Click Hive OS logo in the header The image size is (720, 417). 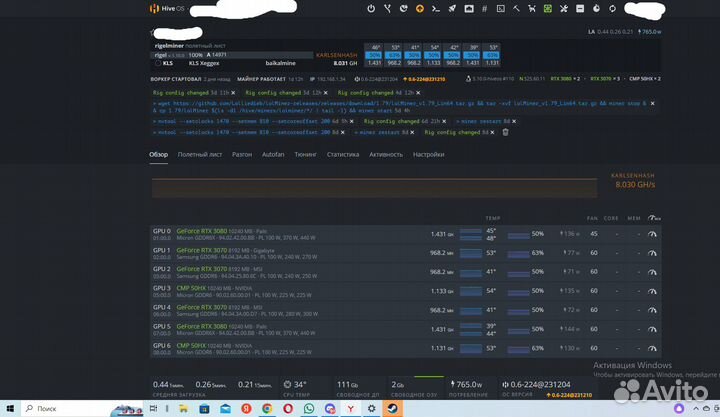167,9
